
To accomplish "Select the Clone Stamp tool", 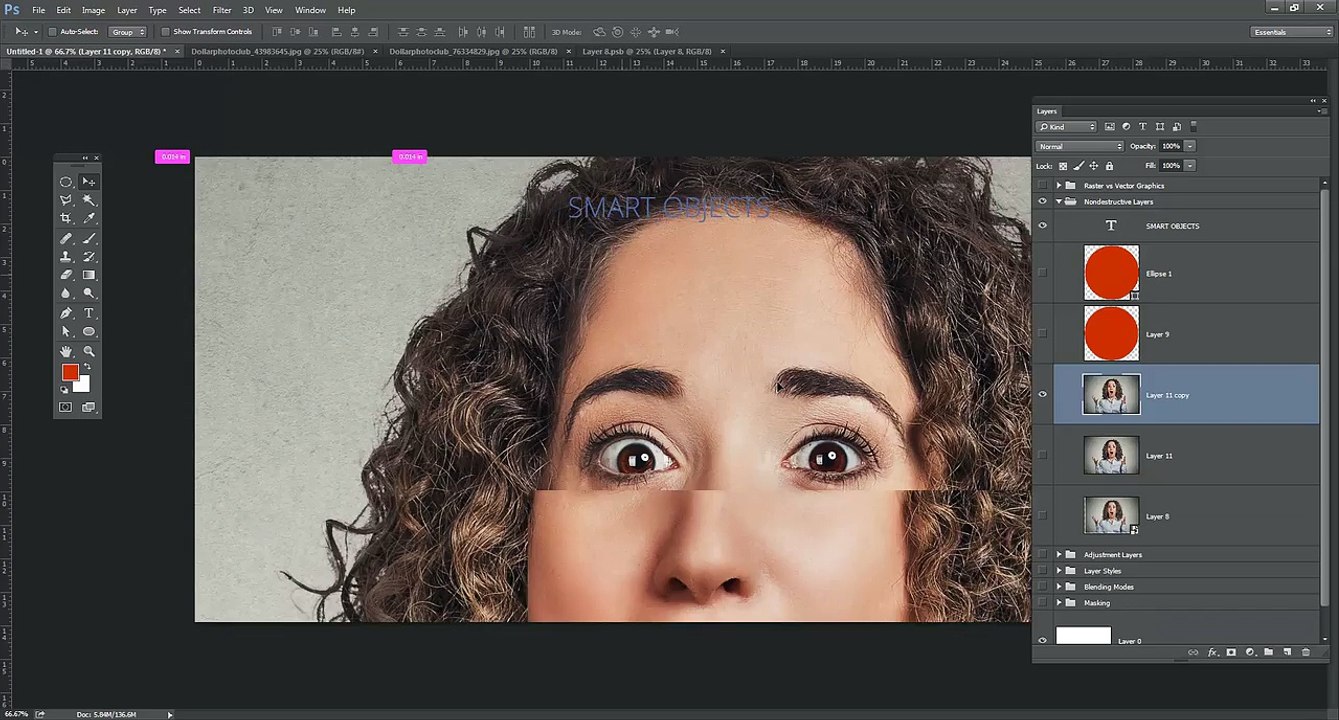I will (x=66, y=257).
